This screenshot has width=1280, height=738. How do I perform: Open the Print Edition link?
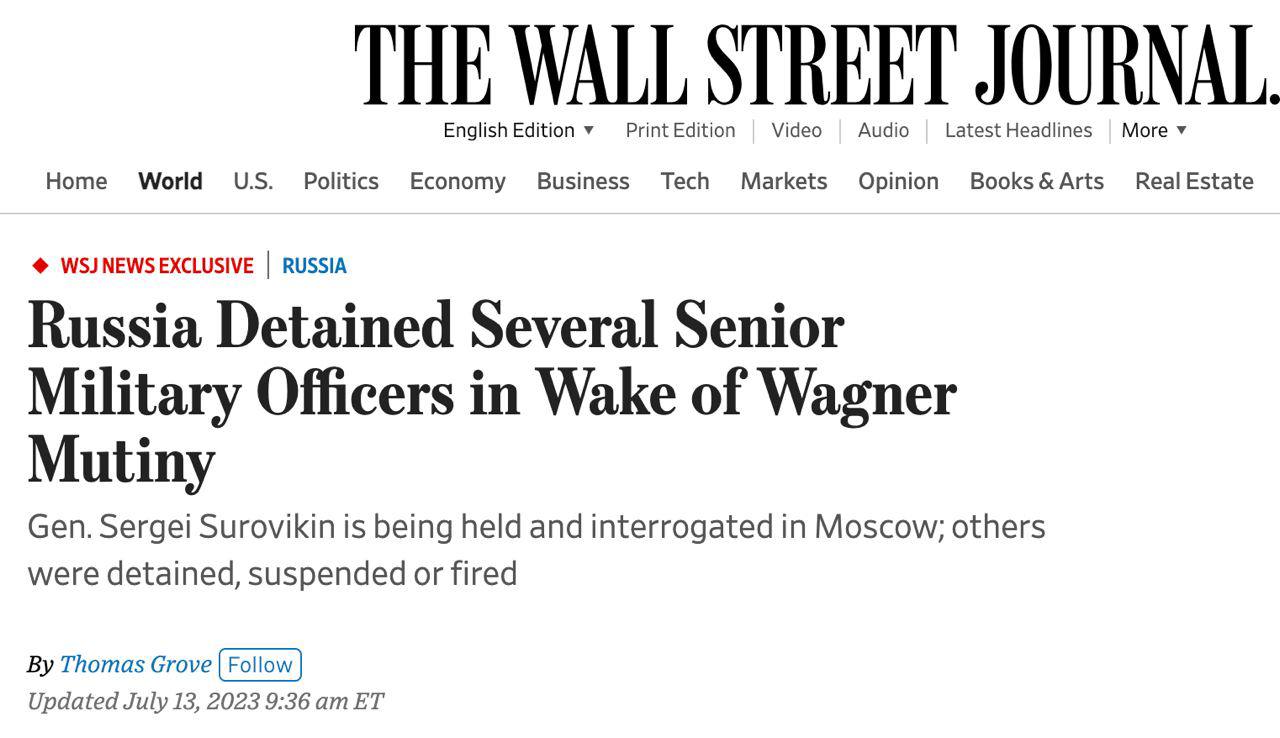680,130
